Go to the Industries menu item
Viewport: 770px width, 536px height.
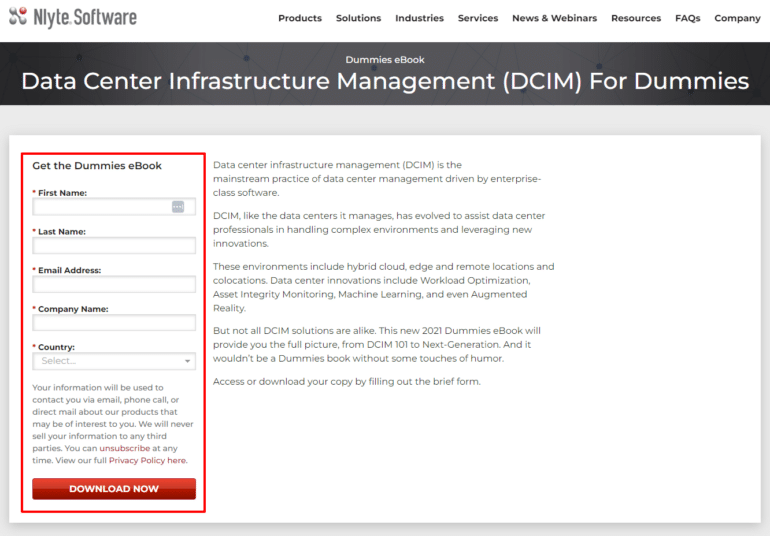point(419,18)
